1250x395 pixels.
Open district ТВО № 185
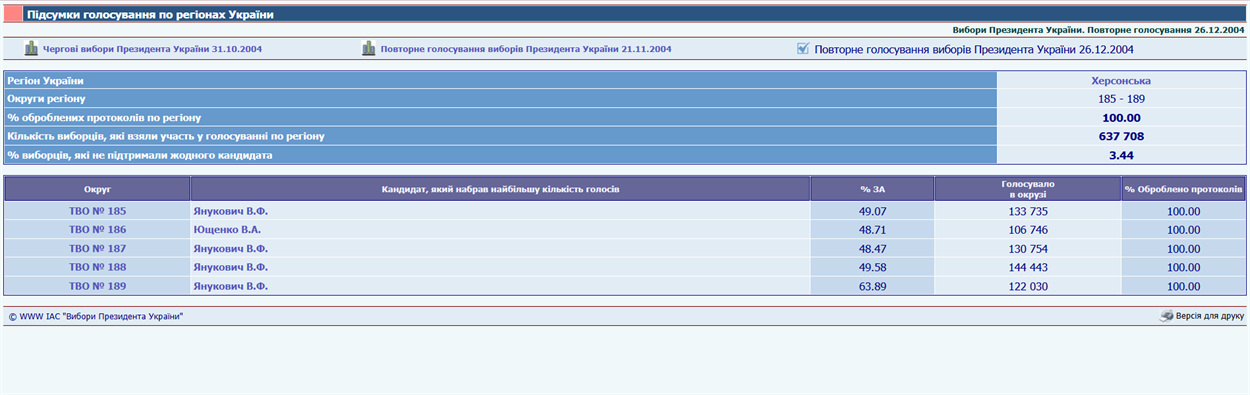[97, 211]
